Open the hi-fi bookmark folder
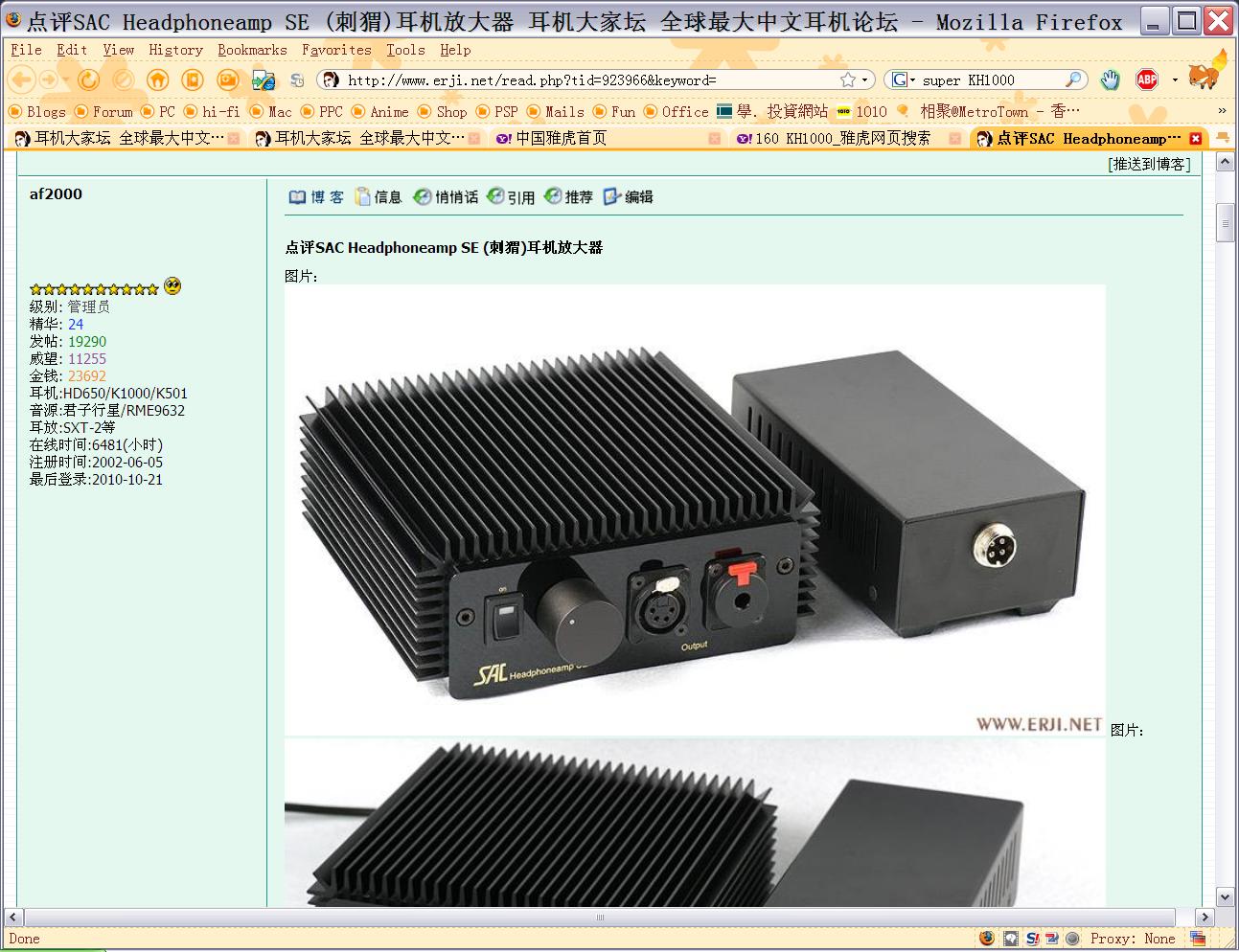 point(212,112)
